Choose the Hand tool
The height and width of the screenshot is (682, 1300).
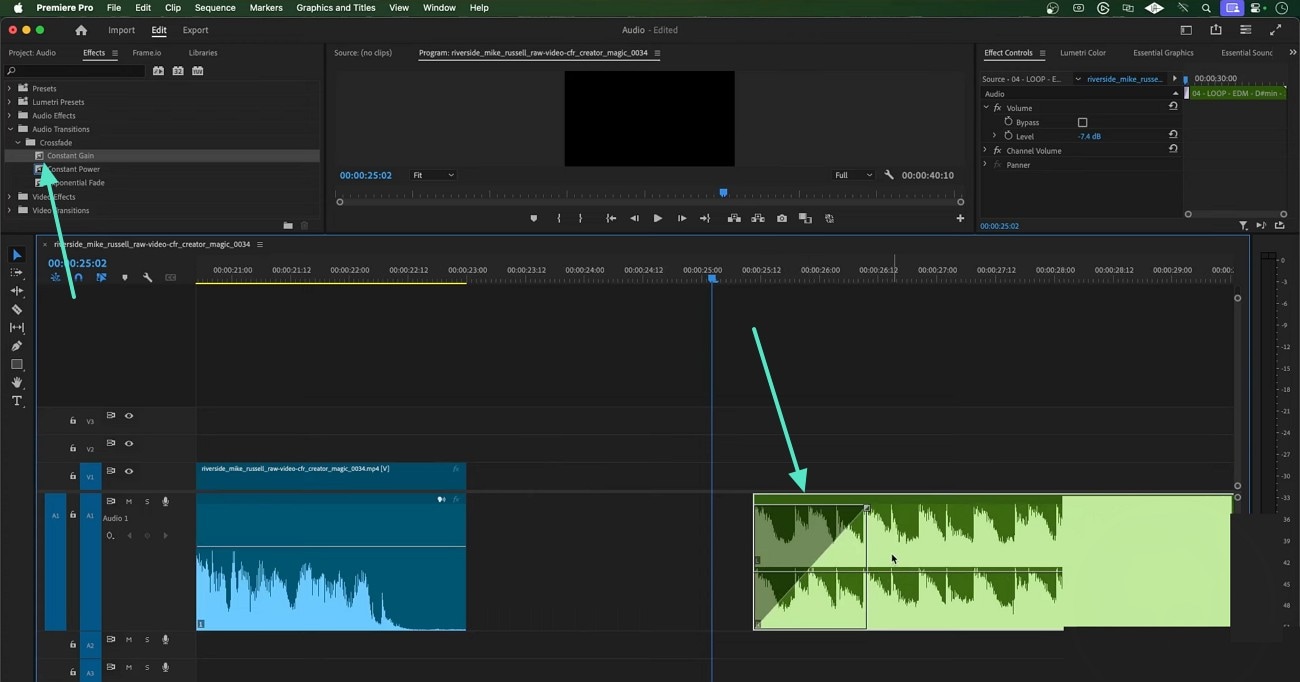(x=17, y=383)
